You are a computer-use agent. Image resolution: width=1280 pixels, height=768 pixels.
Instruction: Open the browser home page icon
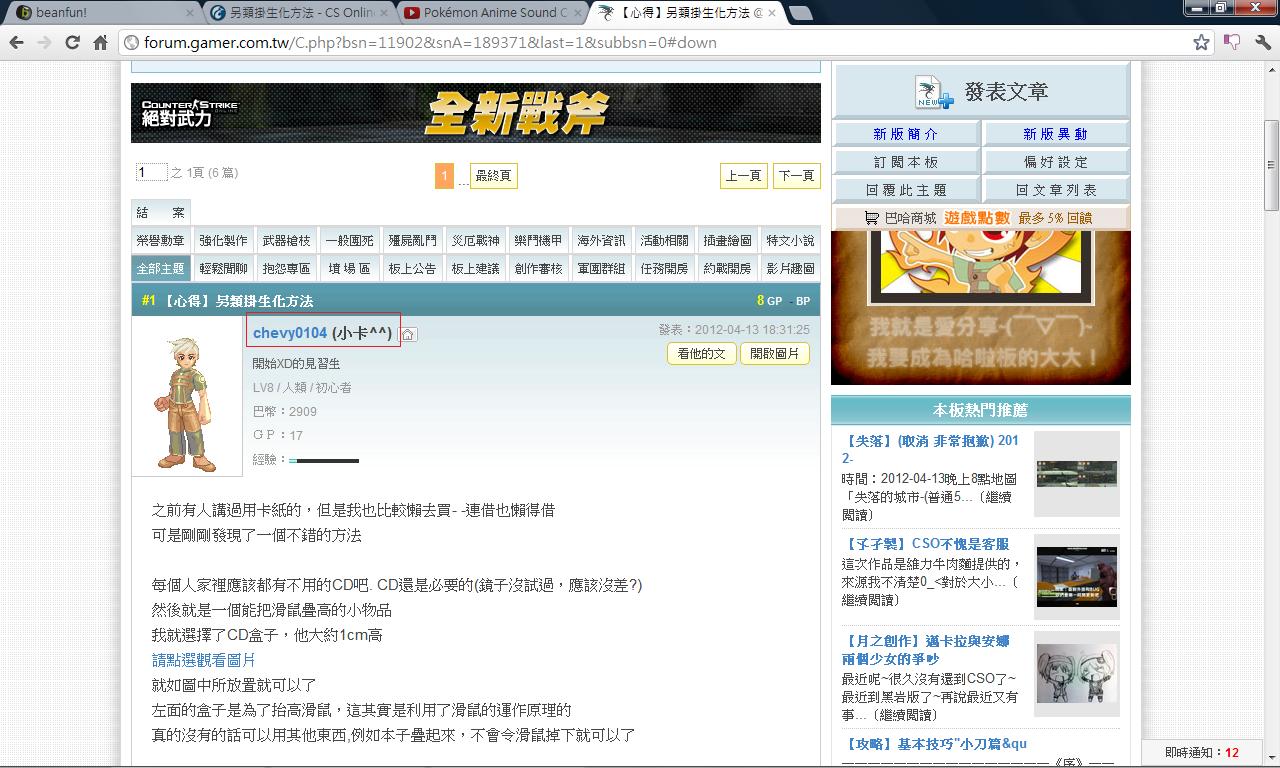point(100,42)
